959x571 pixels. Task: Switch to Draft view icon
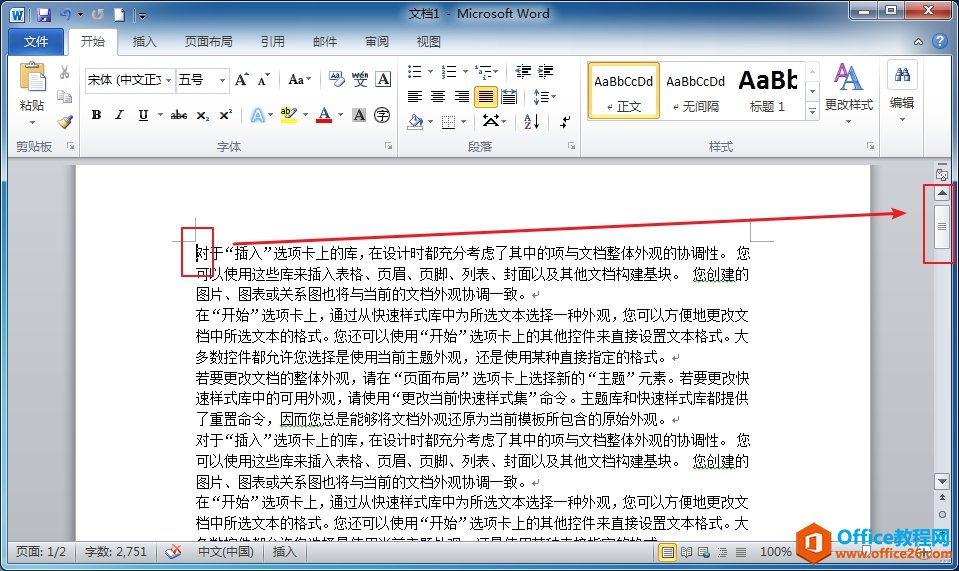click(x=741, y=552)
